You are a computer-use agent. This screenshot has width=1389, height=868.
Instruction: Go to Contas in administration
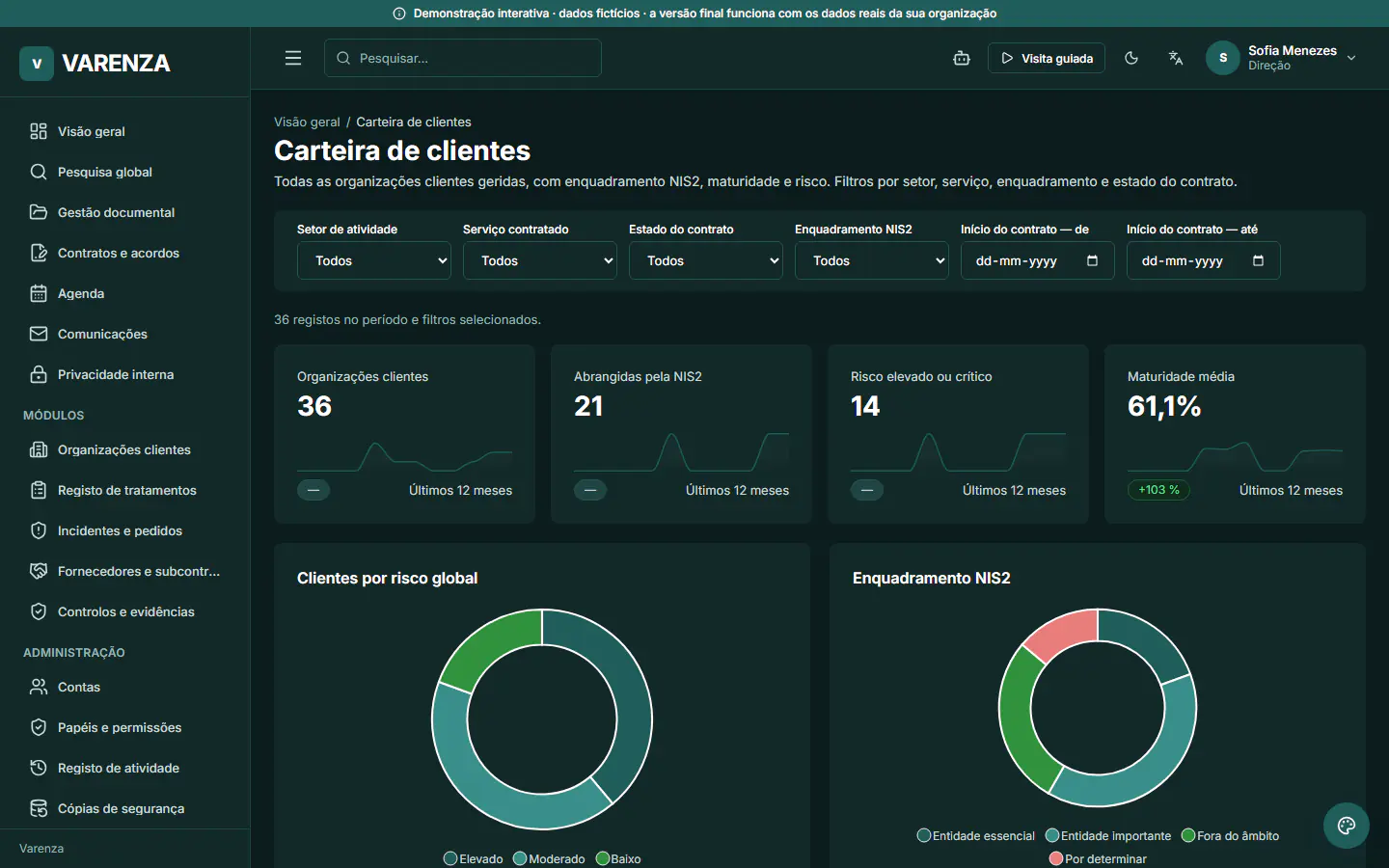[x=125, y=687]
